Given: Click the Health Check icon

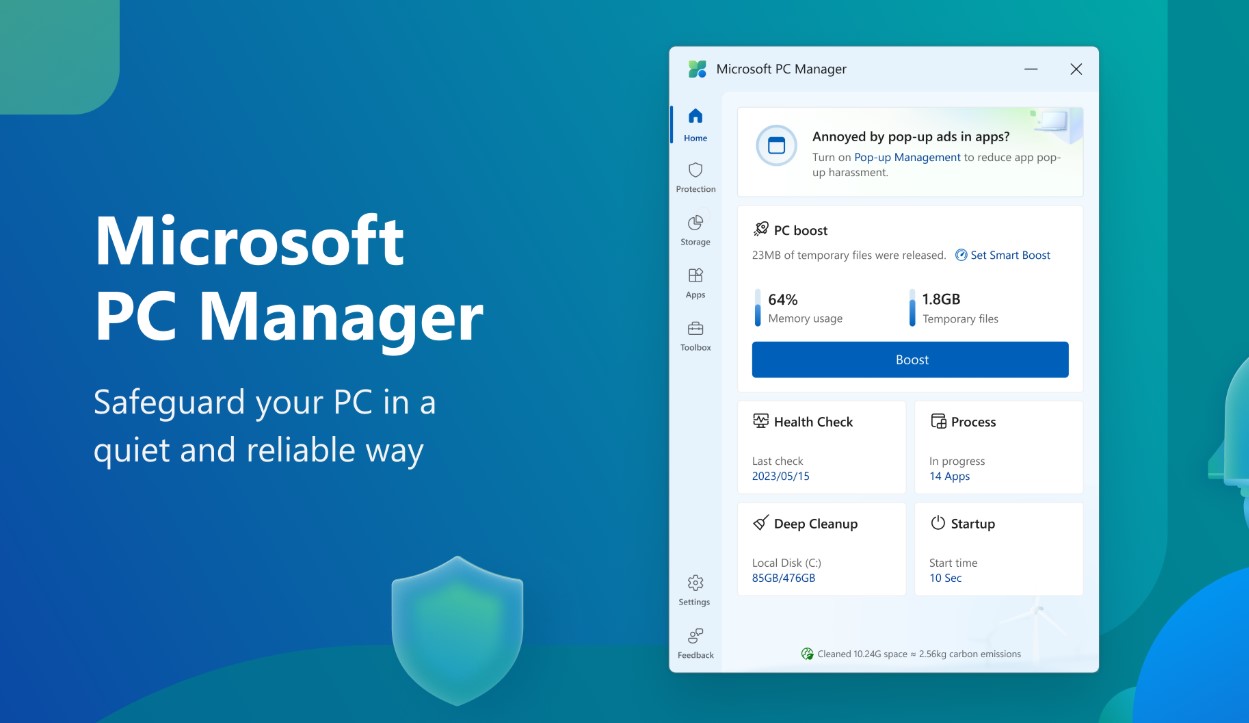Looking at the screenshot, I should (x=762, y=421).
